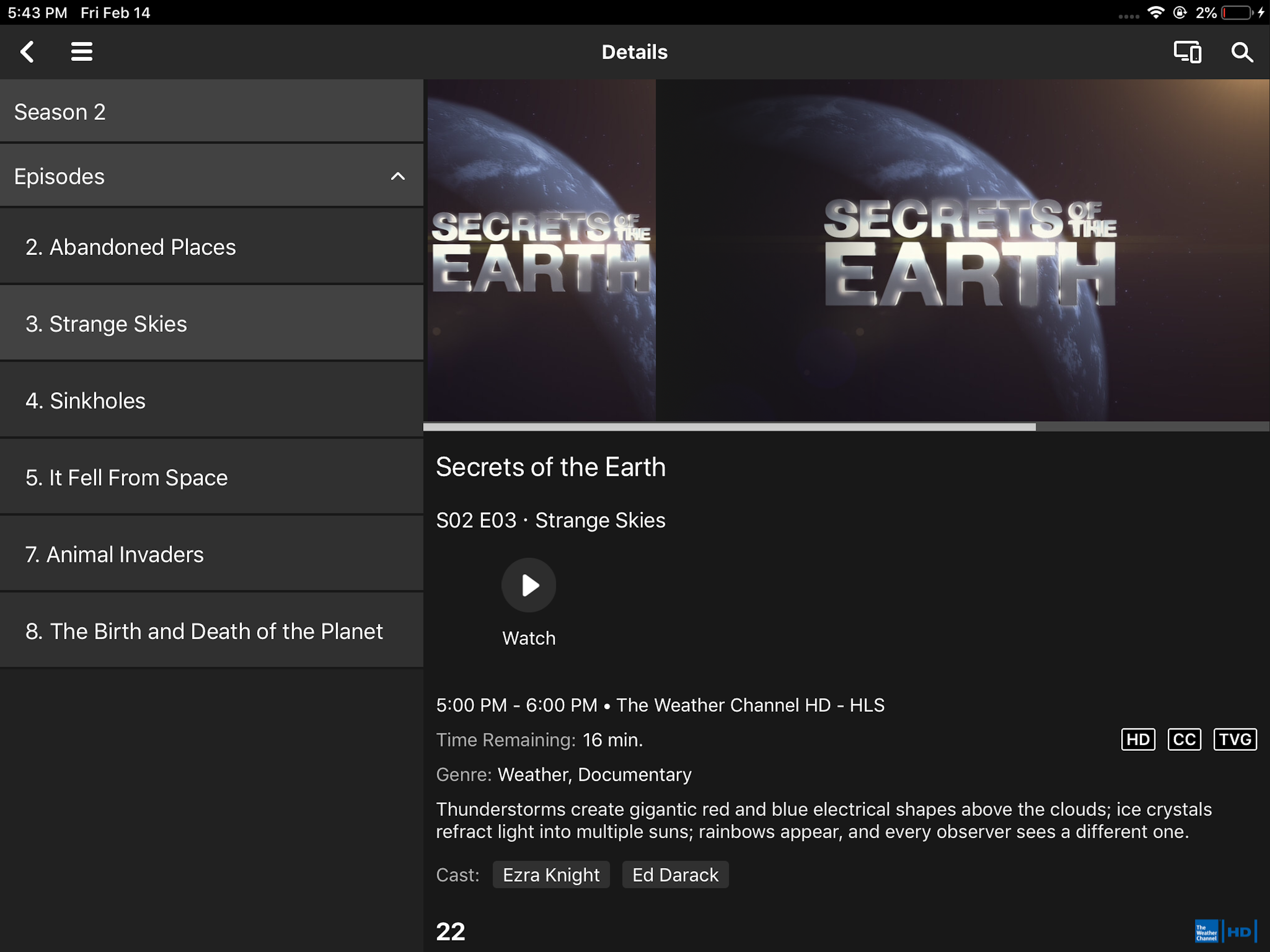Tap the Wi-Fi status icon
The height and width of the screenshot is (952, 1270).
point(1155,13)
